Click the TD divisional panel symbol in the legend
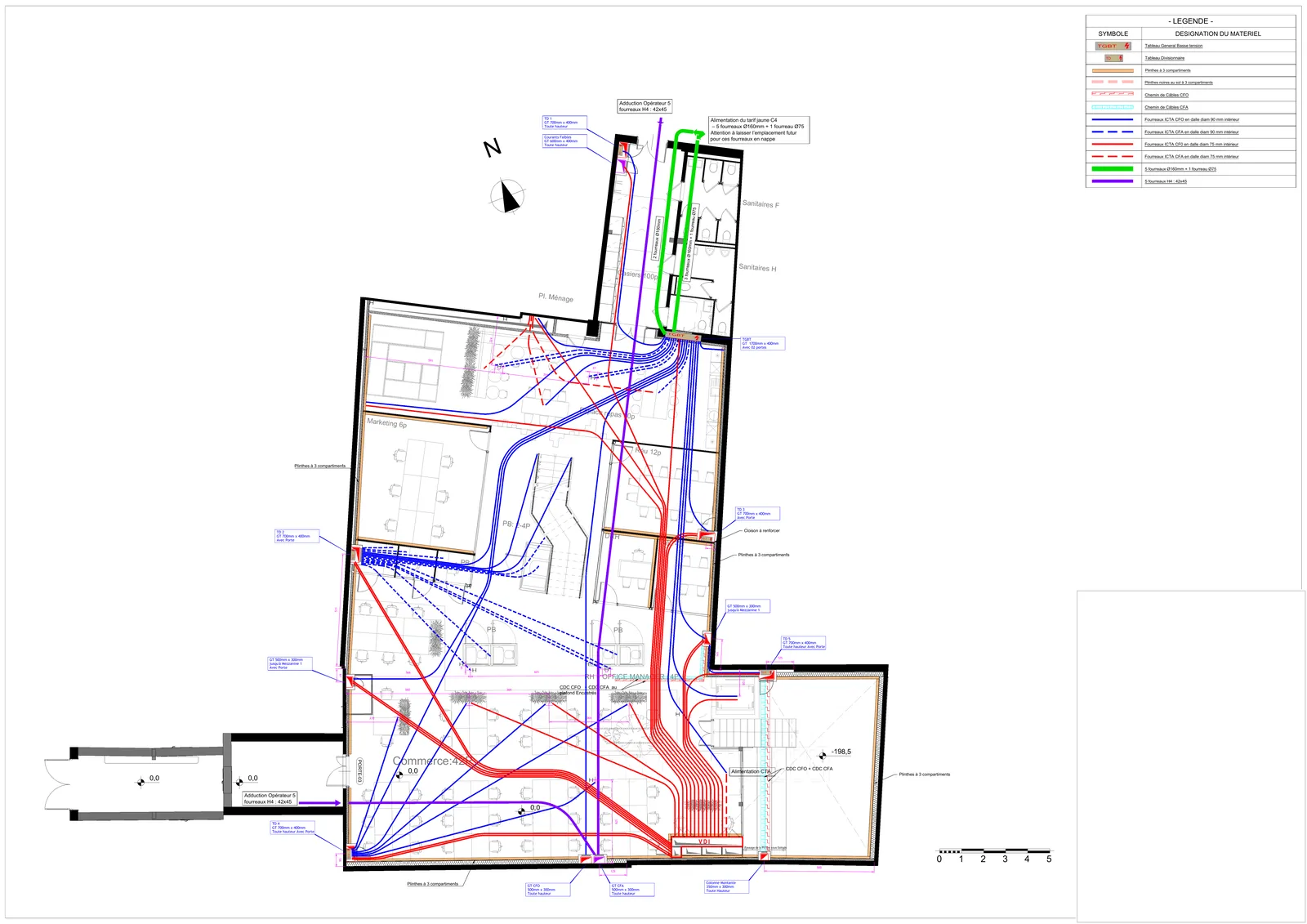Screen dimensions: 1307x924 (1113, 58)
